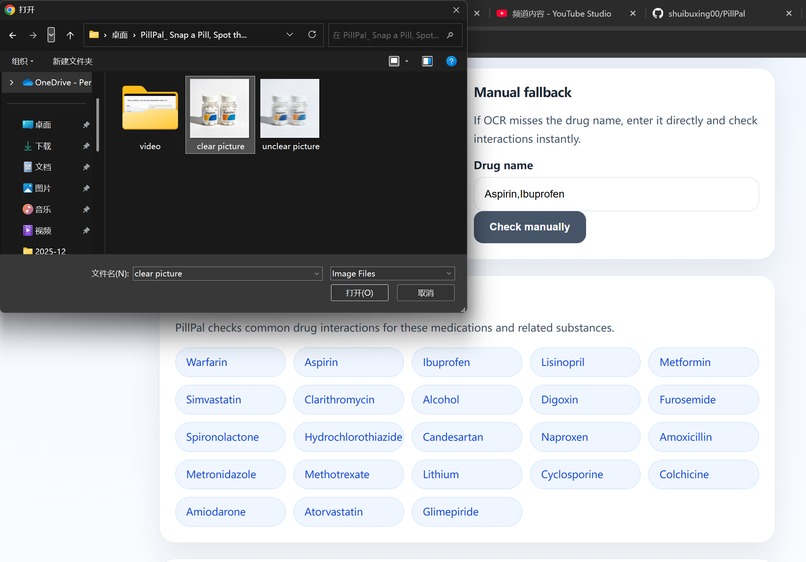Select the Warfarin drug chip
The image size is (806, 562).
point(230,362)
